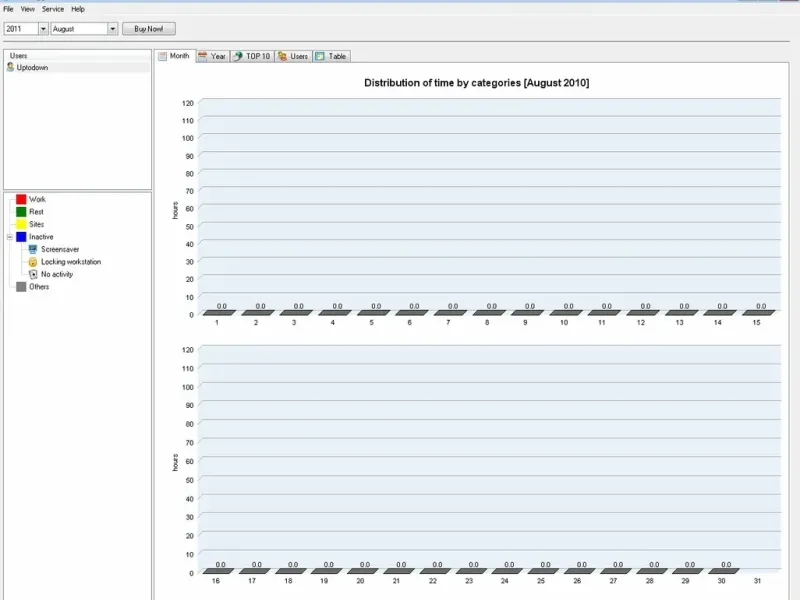
Task: Select the Uptodown user icon
Action: click(10, 67)
